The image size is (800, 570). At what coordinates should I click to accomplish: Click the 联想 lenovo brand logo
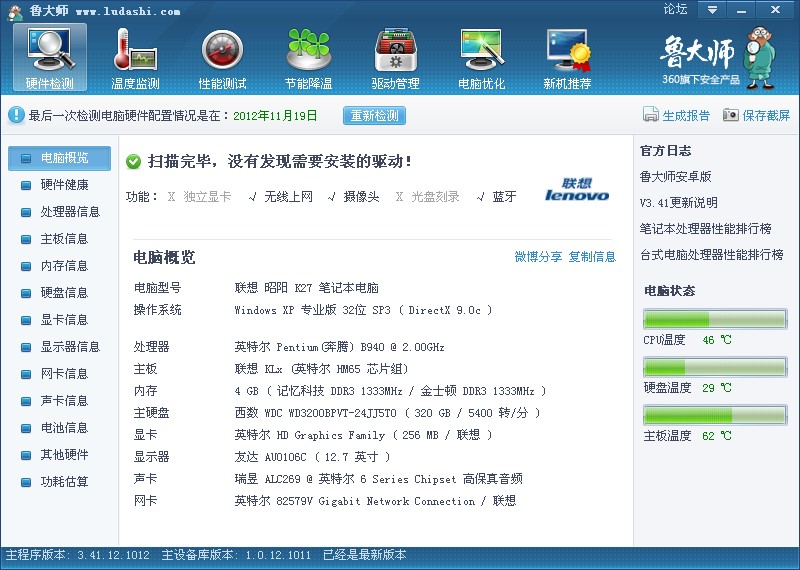[x=577, y=189]
